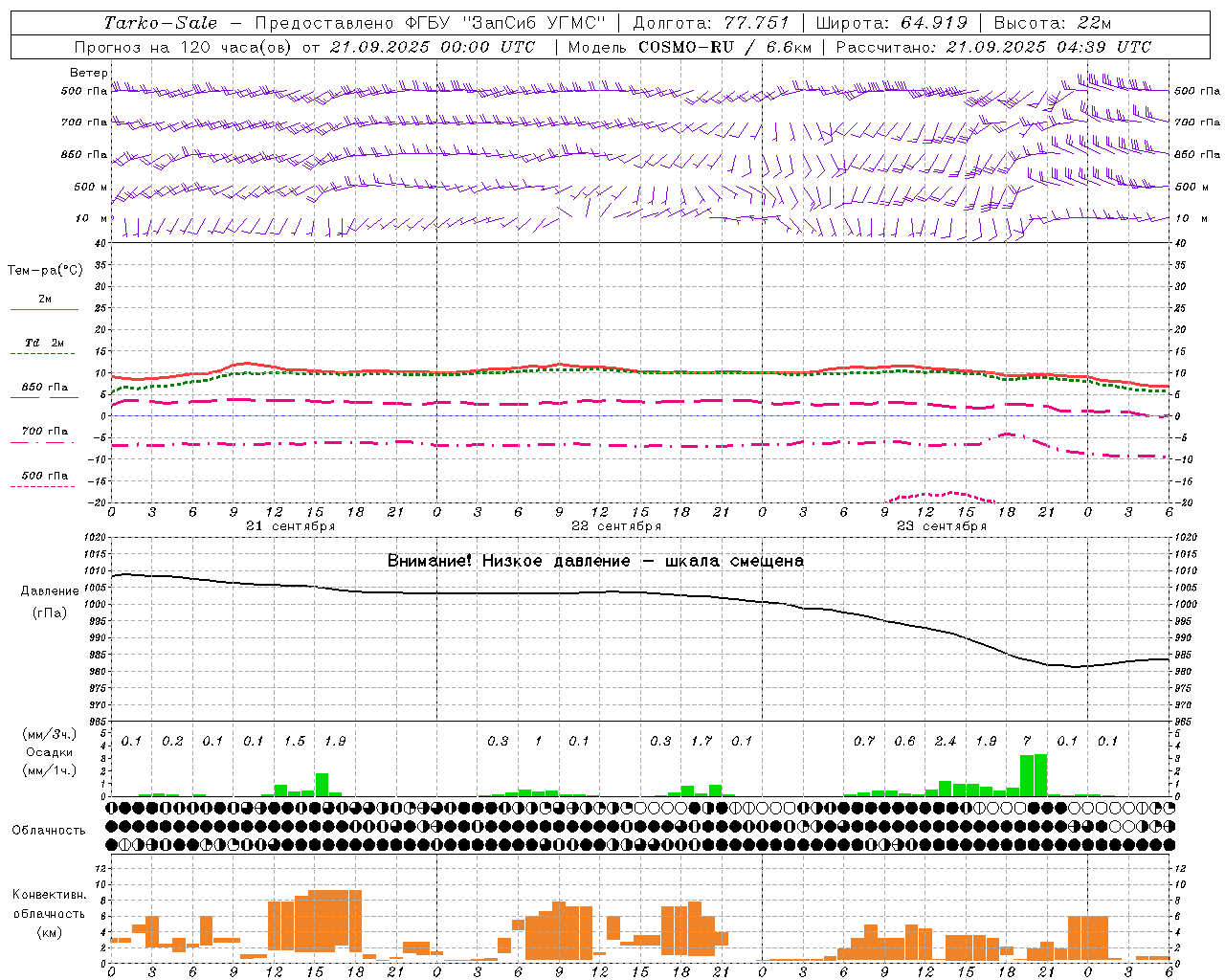Click the '0.2' precipitation amount
Image resolution: width=1225 pixels, height=980 pixels.
tap(172, 742)
